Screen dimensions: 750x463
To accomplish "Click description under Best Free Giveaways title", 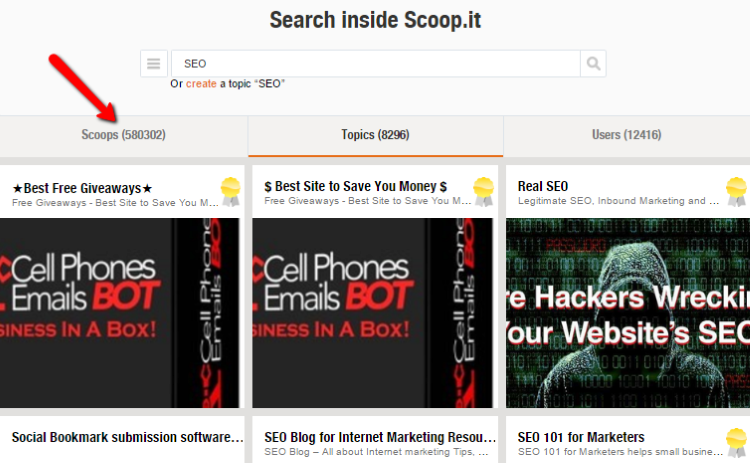I will point(115,203).
